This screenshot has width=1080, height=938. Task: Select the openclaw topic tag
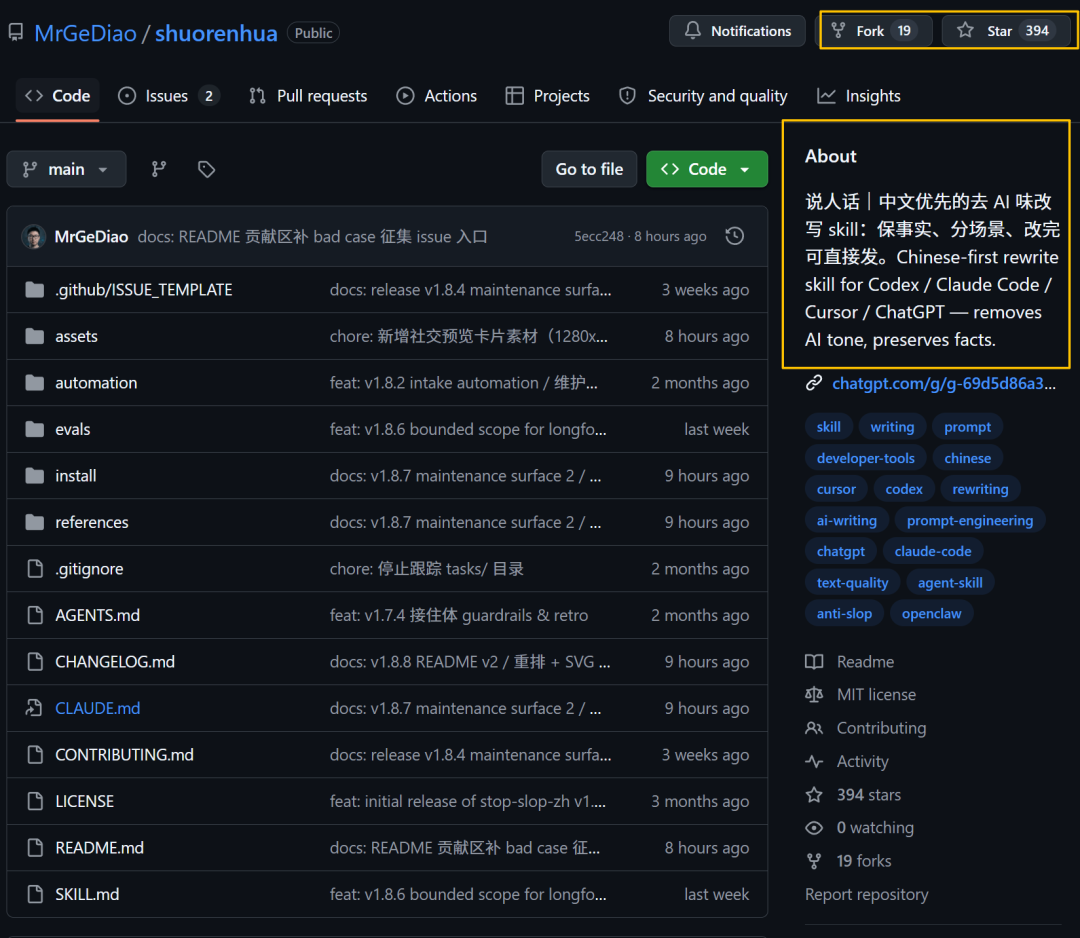[x=931, y=614]
